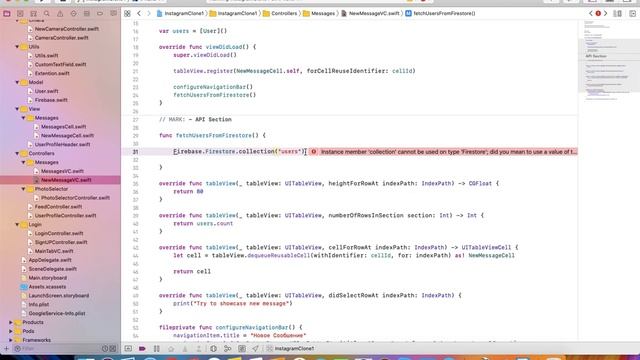Open fetchUsersFromFirestore() in jump bar
640x360 pixels.
(x=440, y=13)
